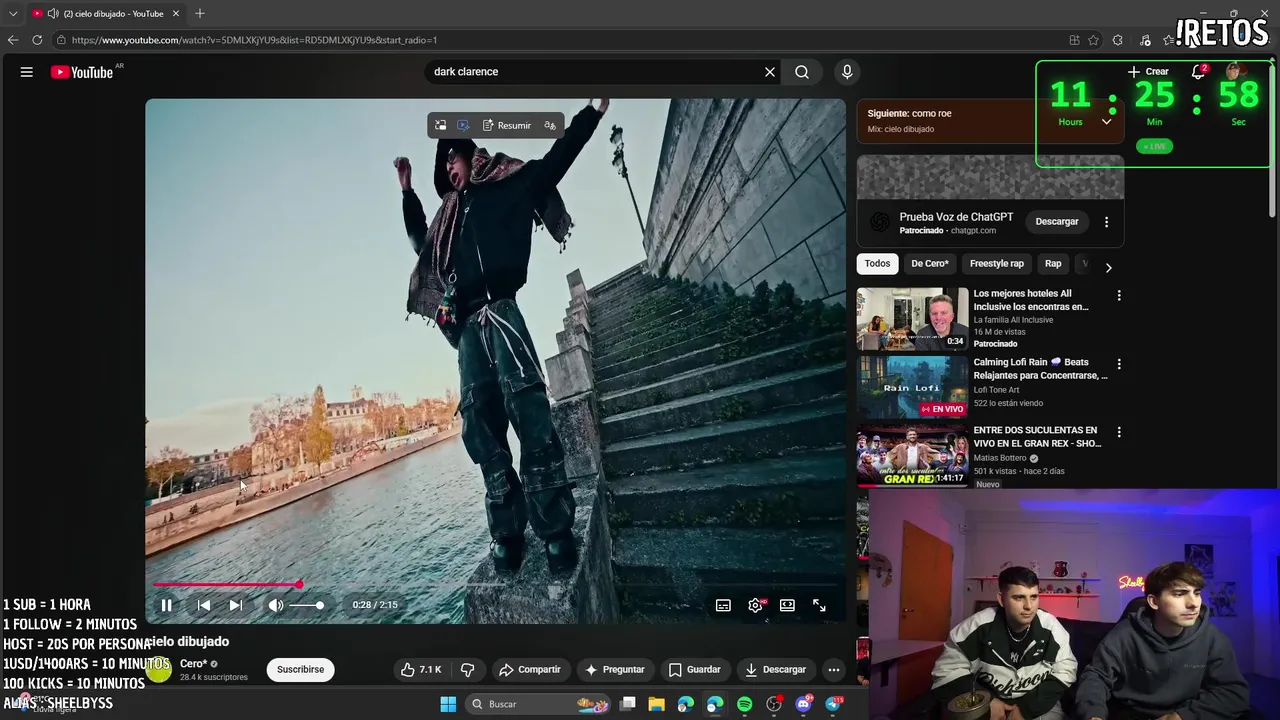Toggle subtitles in the player
This screenshot has height=720, width=1280.
[723, 605]
